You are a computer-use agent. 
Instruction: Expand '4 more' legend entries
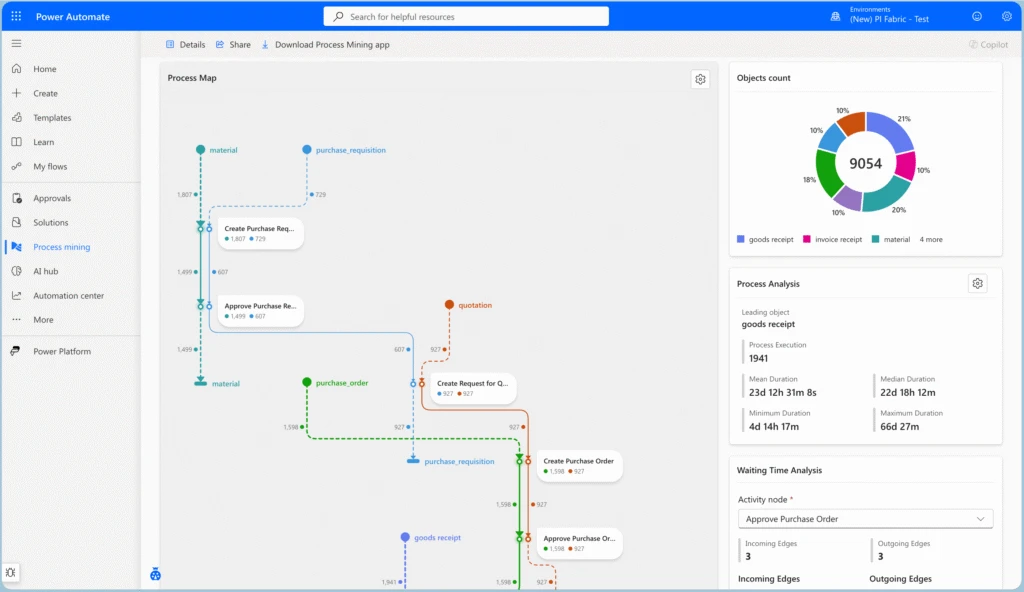(930, 240)
